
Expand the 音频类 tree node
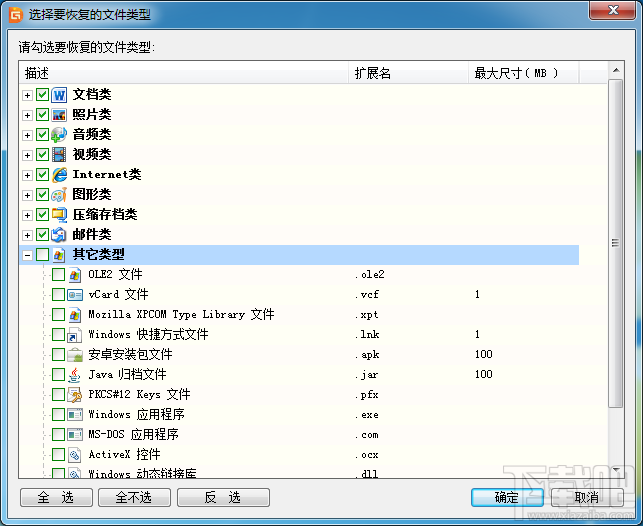[x=27, y=136]
